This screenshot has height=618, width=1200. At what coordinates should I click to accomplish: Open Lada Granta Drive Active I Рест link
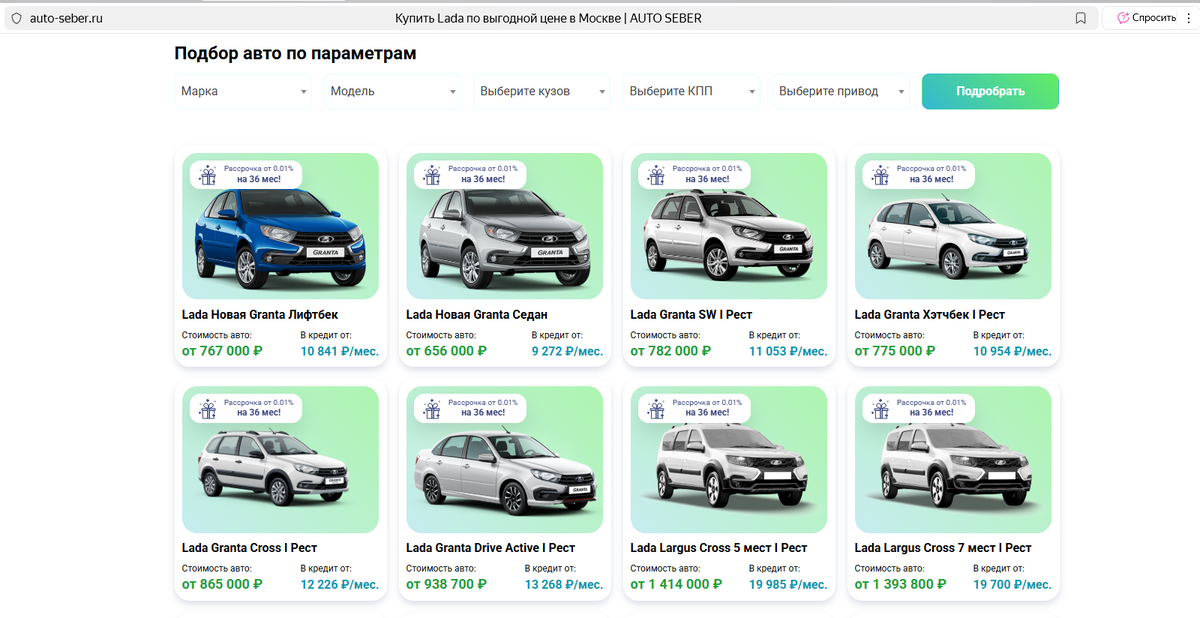coord(491,548)
